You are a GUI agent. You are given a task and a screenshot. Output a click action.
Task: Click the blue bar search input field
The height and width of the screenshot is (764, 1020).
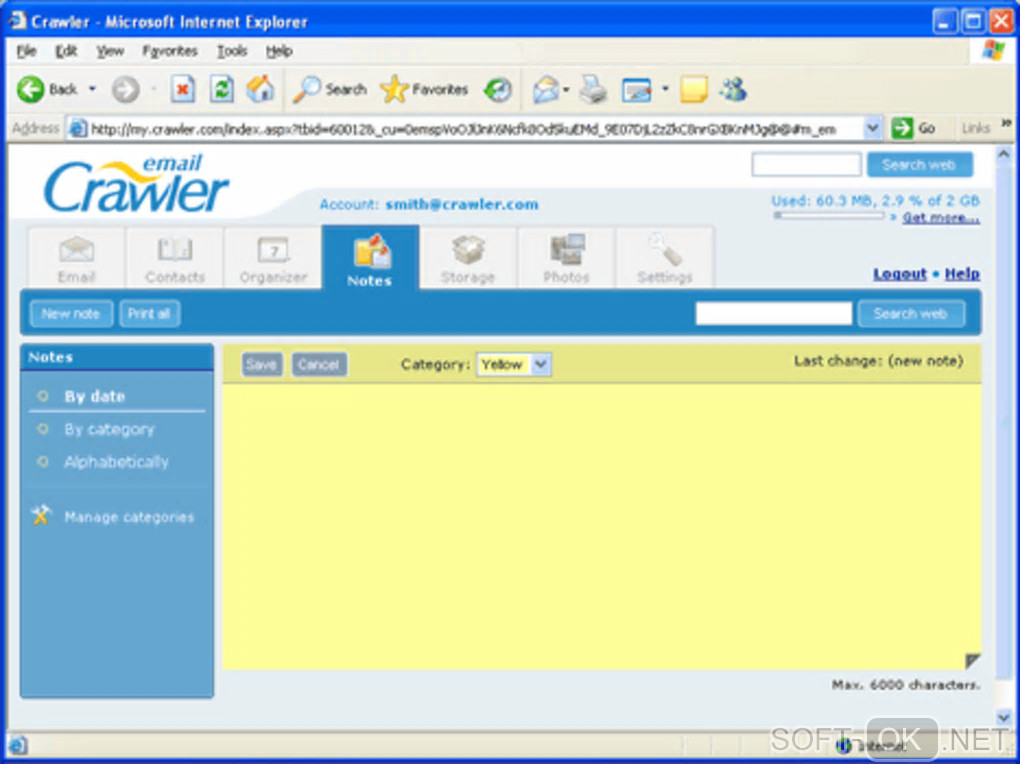click(x=773, y=314)
